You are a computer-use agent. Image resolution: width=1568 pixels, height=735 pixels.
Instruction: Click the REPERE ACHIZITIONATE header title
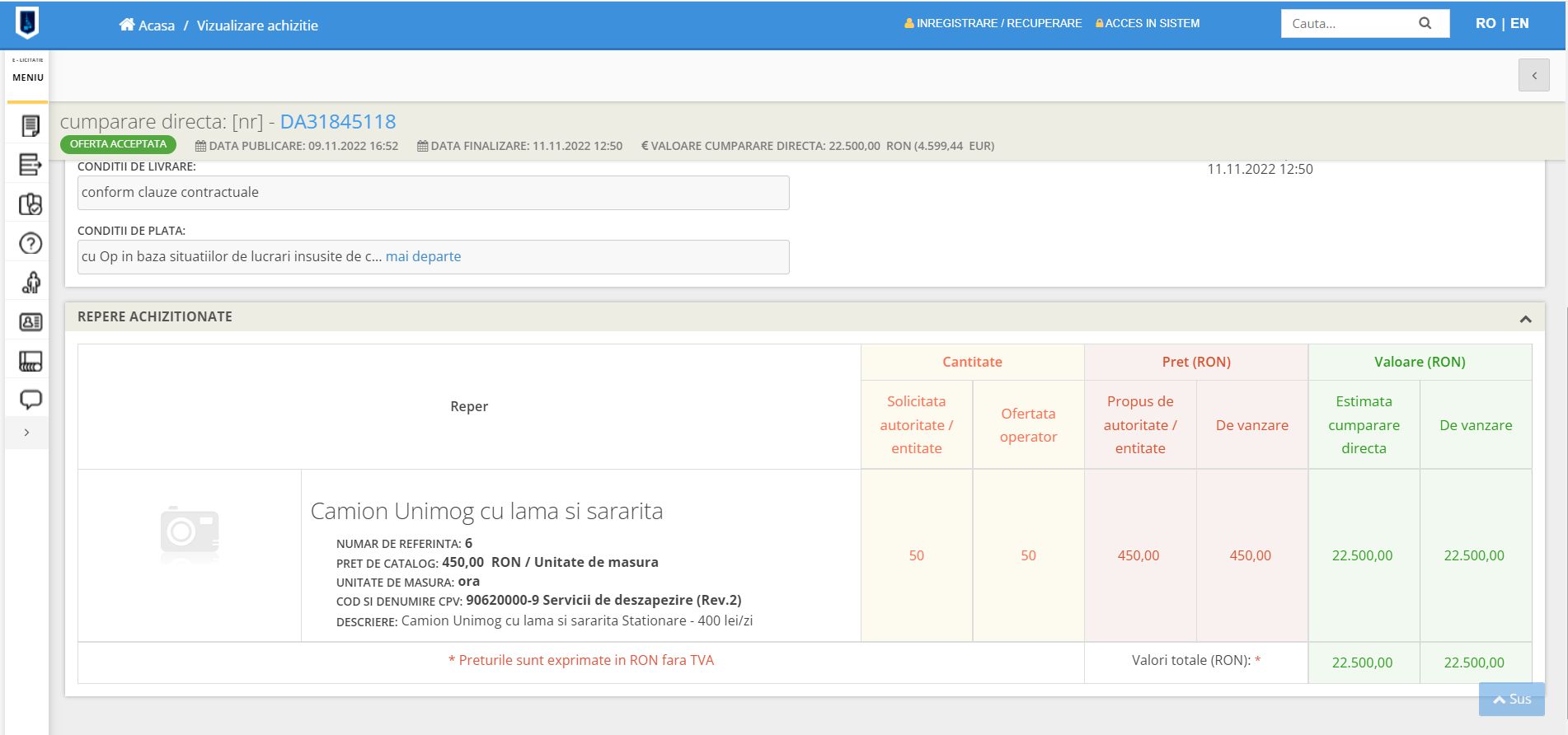pos(155,316)
